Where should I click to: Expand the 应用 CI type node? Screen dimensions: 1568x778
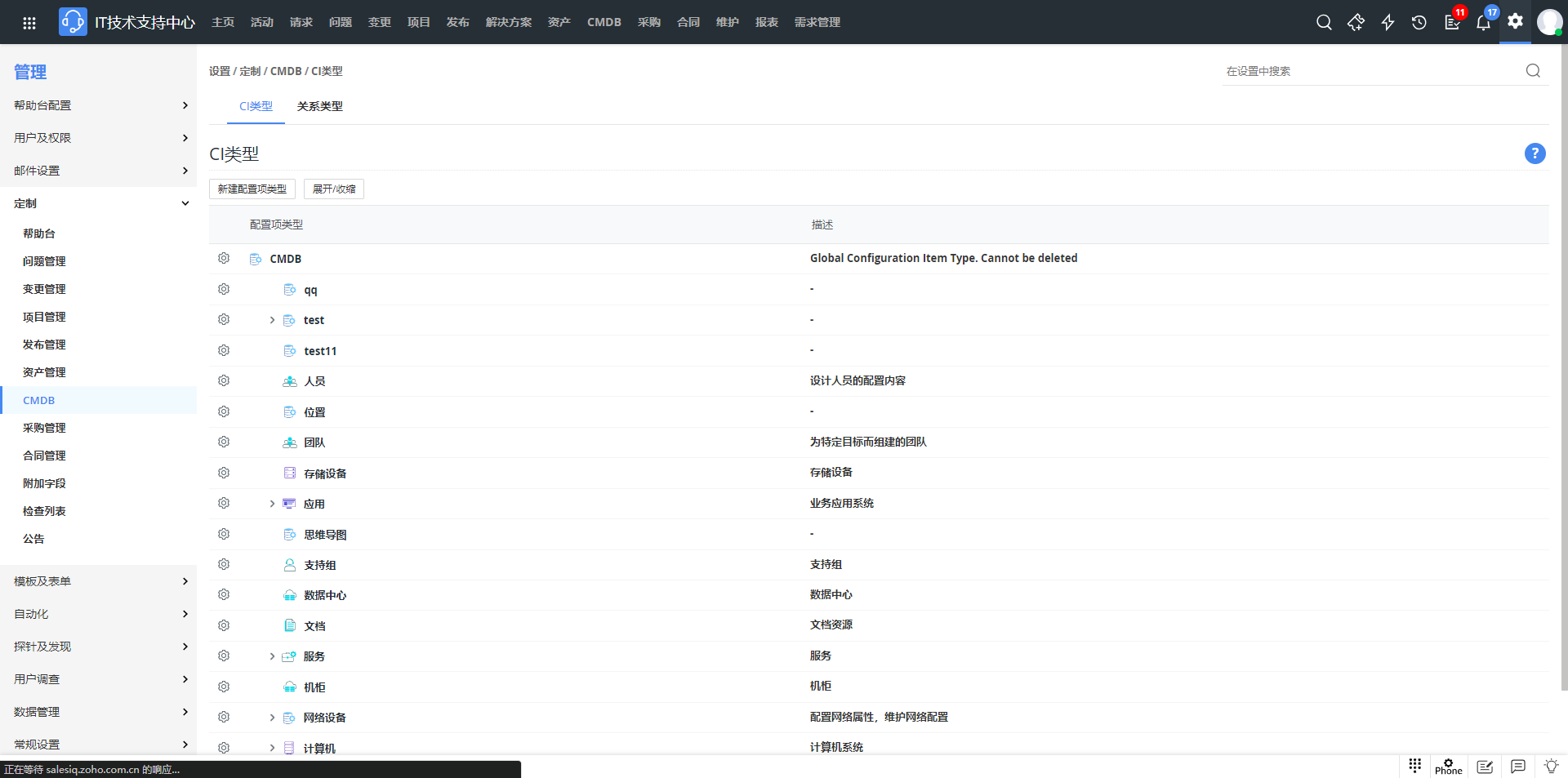272,504
